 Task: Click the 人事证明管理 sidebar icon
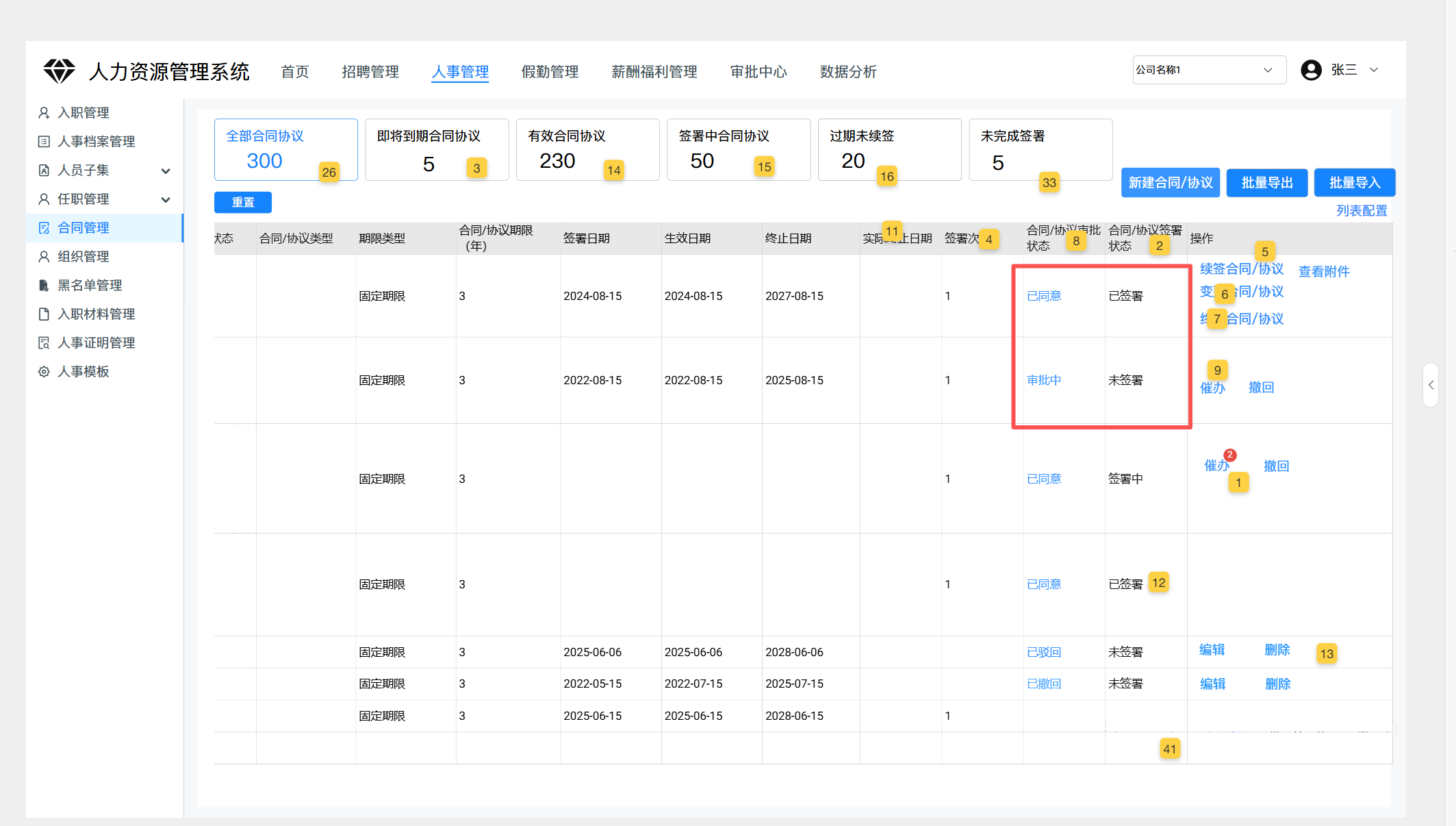pos(44,342)
